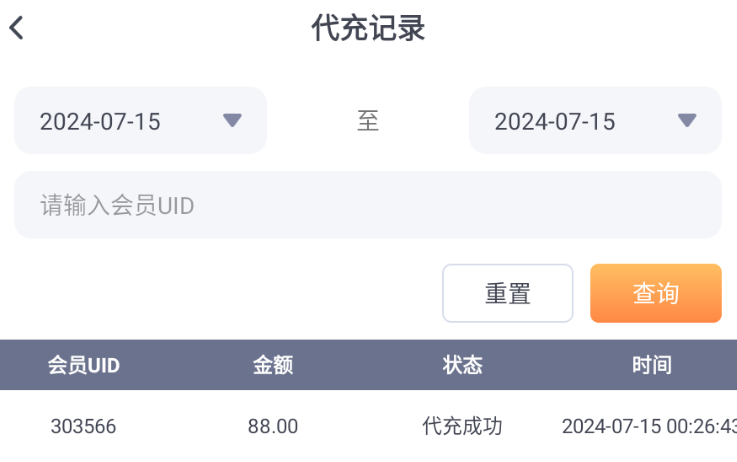Tap the orange 查询 query button

coord(655,293)
